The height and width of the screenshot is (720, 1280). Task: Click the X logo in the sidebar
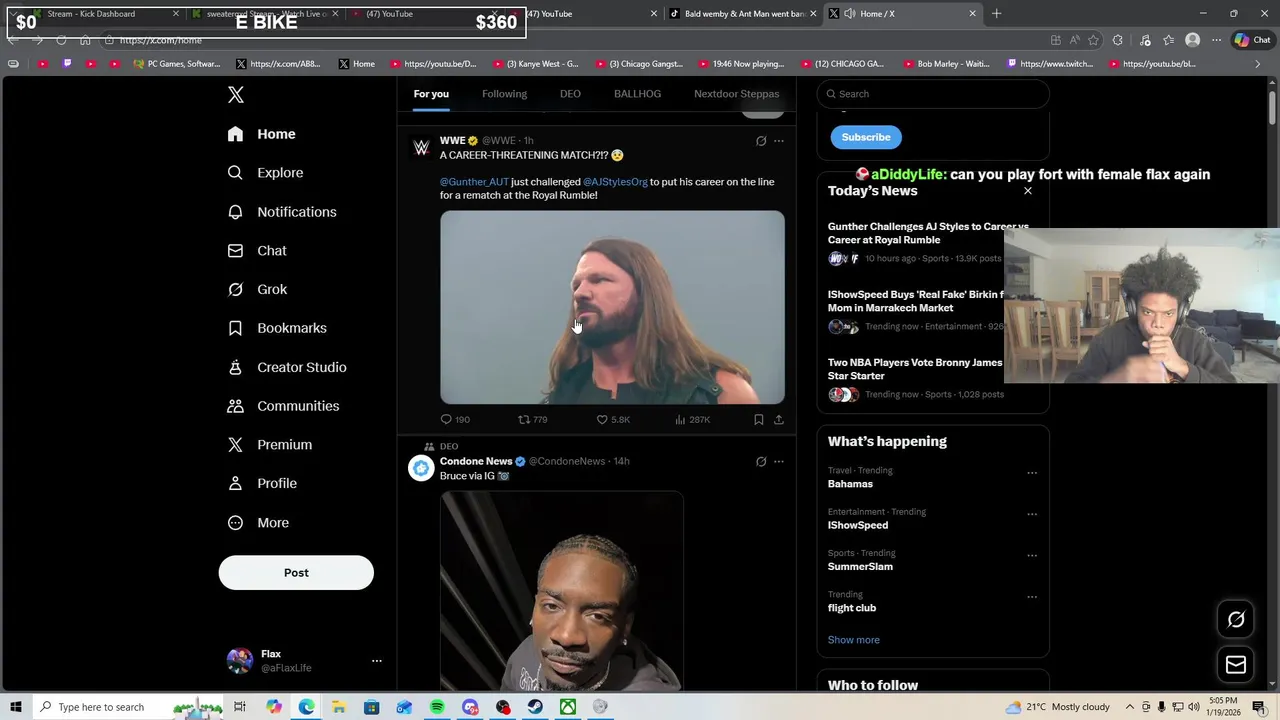click(236, 94)
